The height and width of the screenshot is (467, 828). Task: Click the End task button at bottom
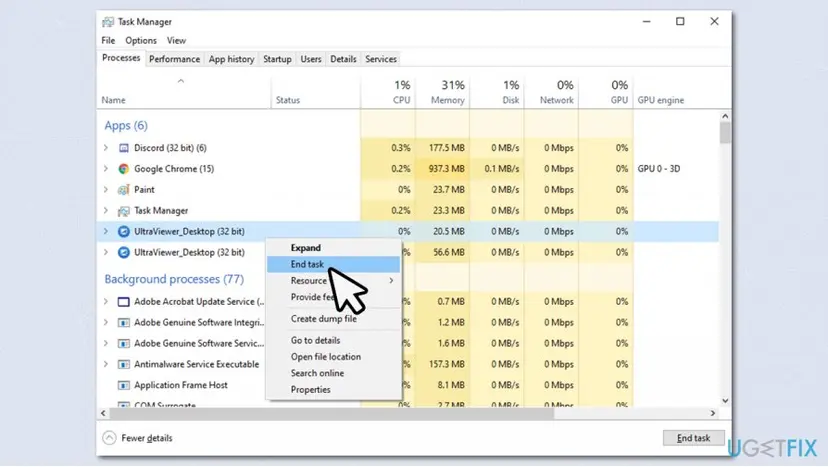[x=693, y=438]
